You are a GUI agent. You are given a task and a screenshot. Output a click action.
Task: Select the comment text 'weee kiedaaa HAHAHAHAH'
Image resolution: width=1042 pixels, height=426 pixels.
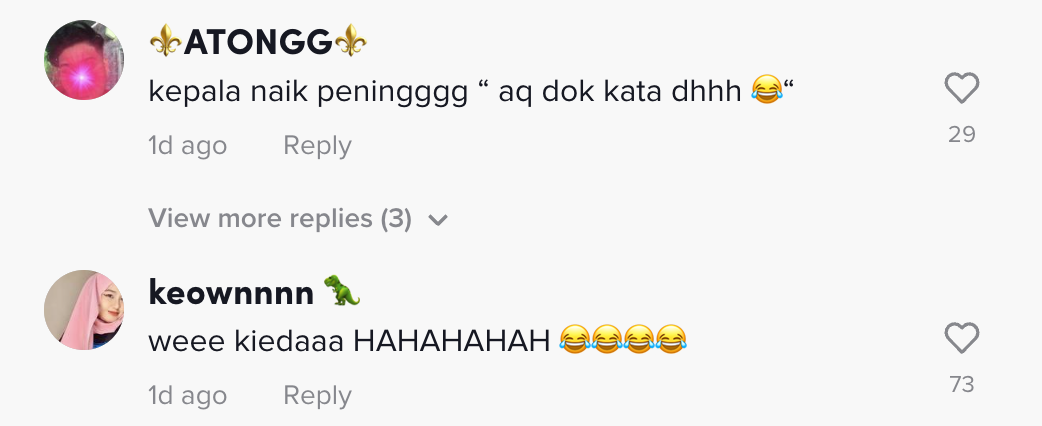point(349,341)
